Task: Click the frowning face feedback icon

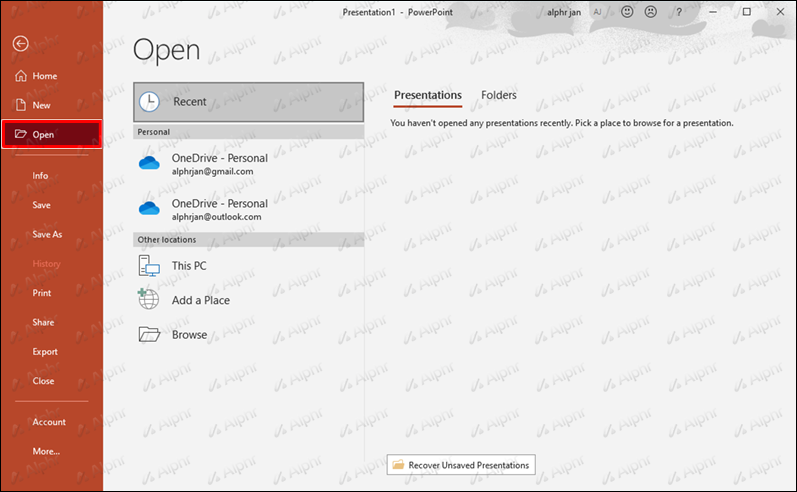Action: pyautogui.click(x=651, y=12)
